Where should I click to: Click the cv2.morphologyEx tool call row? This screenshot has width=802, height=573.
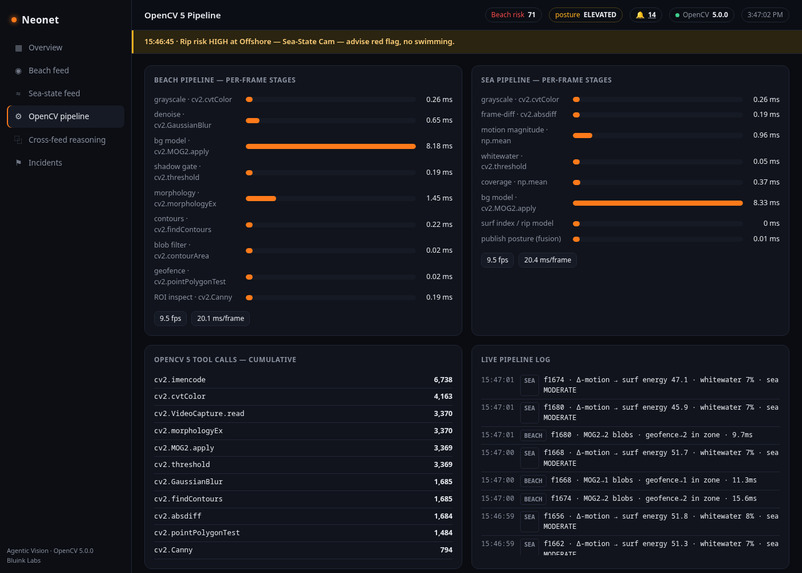tap(303, 431)
